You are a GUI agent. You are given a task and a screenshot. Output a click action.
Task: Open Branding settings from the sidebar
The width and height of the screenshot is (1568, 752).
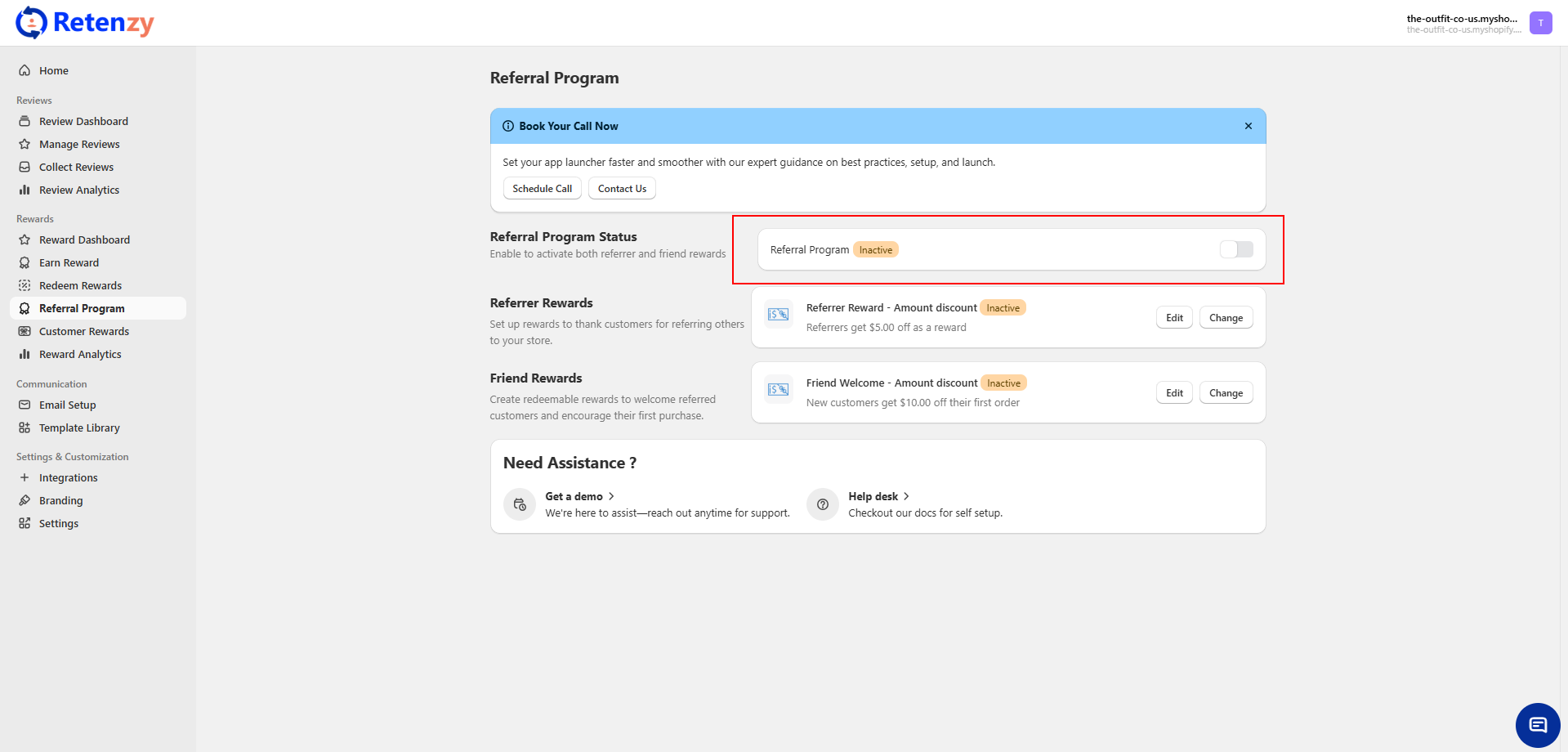tap(60, 500)
